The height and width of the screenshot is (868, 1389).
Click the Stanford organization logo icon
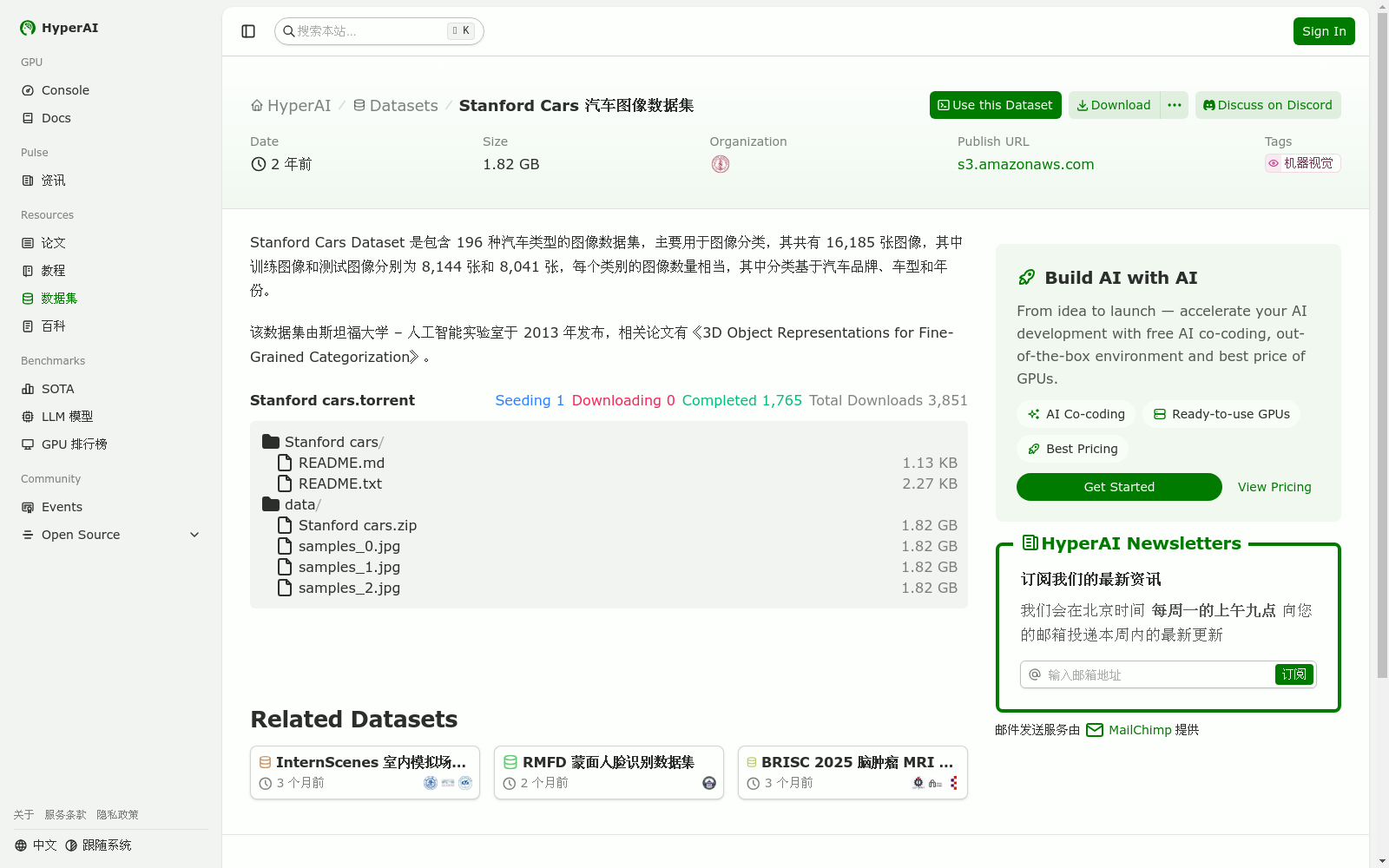pyautogui.click(x=721, y=164)
